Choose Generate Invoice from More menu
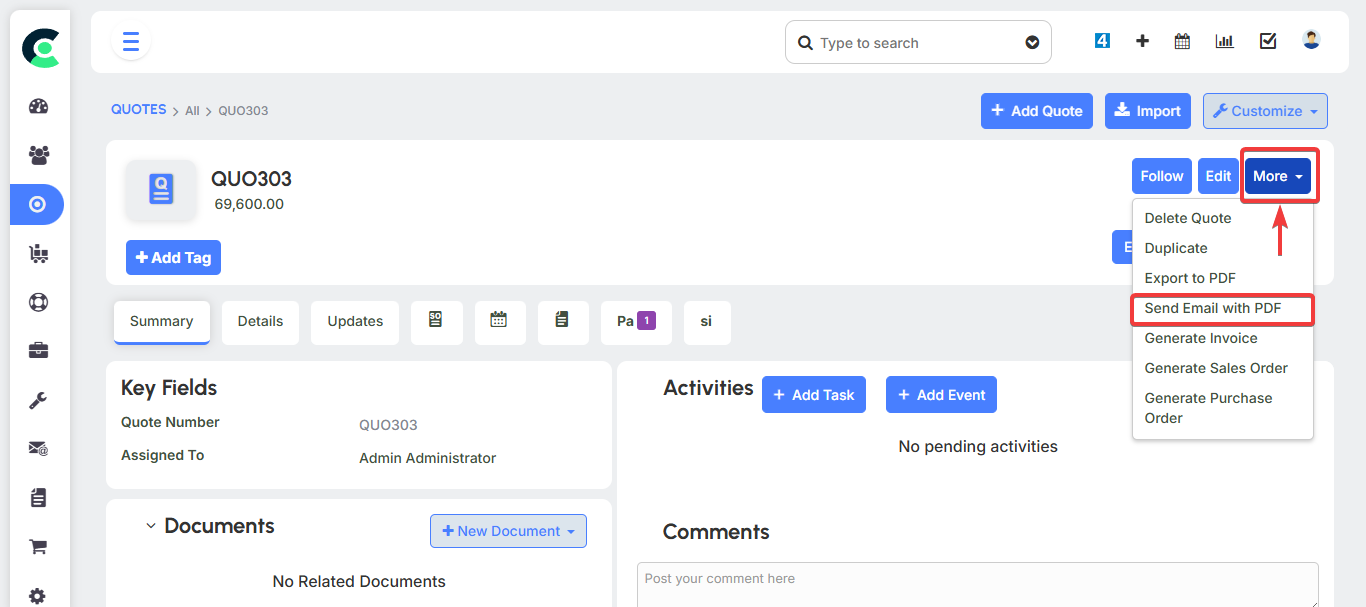This screenshot has width=1366, height=607. (x=1200, y=338)
